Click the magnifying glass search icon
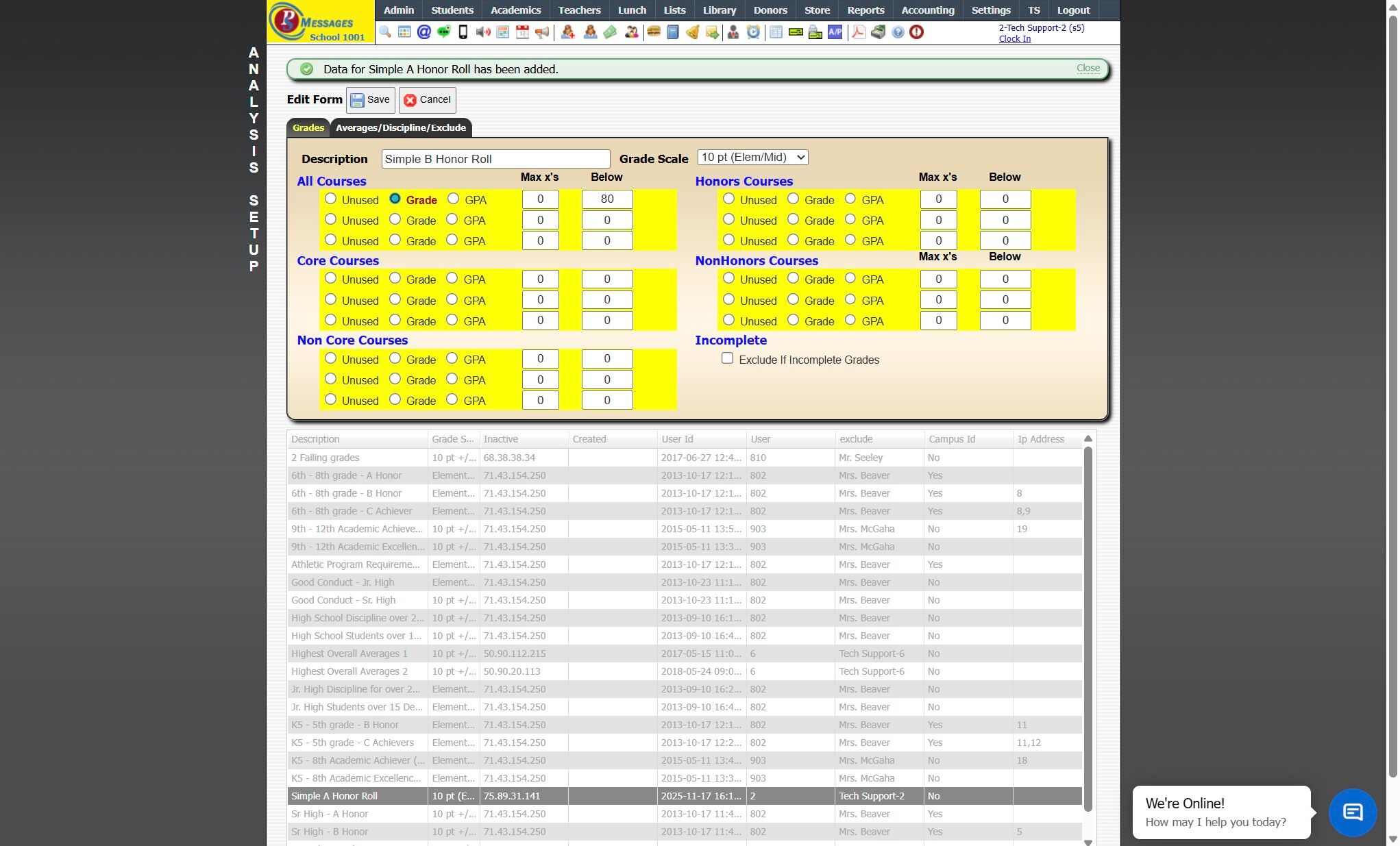The width and height of the screenshot is (1400, 846). click(385, 32)
